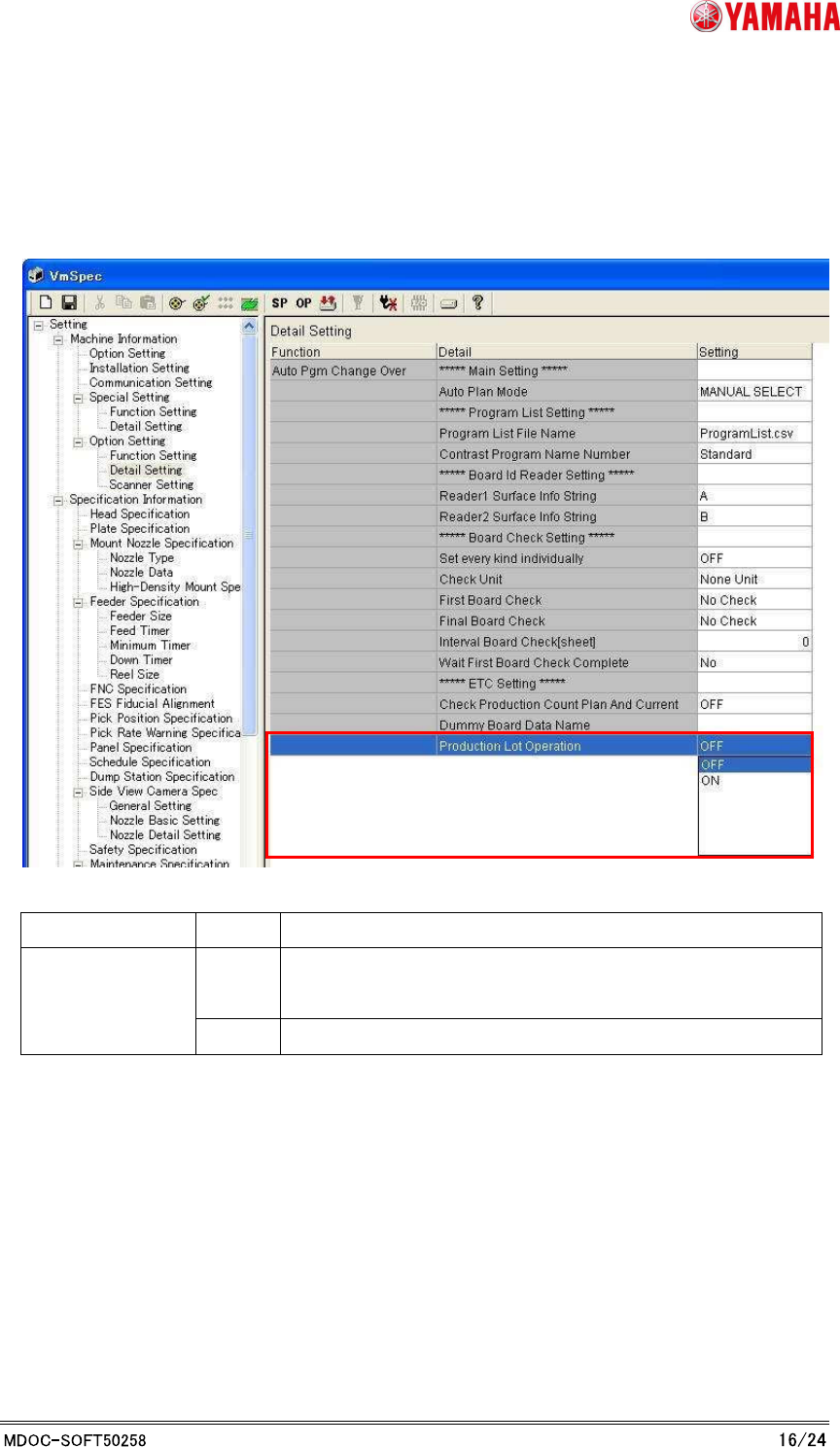Click the ProgramList.csv setting cell
Viewport: 840px width, 1447px height.
[x=754, y=434]
